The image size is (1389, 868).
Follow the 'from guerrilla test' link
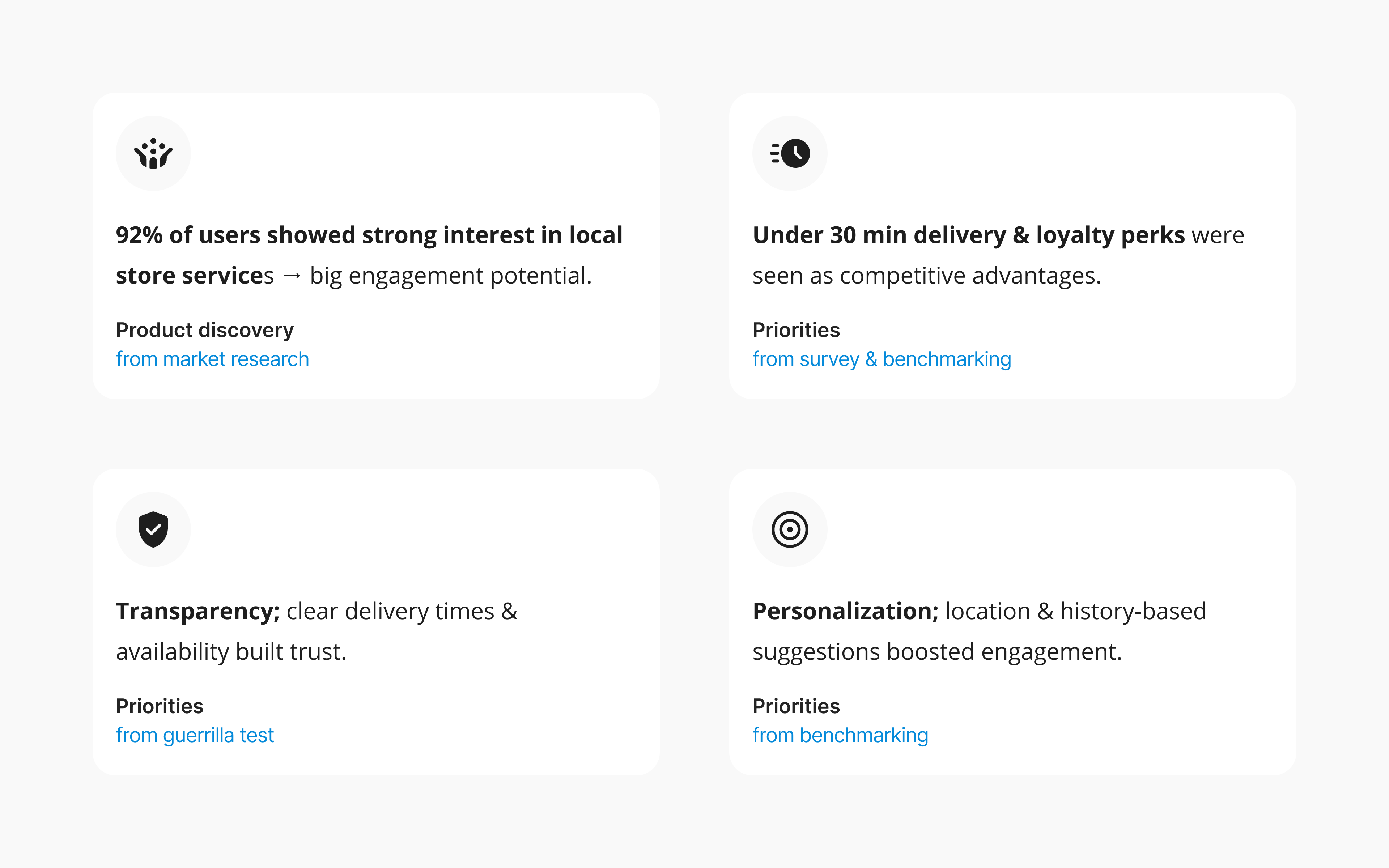pos(195,735)
